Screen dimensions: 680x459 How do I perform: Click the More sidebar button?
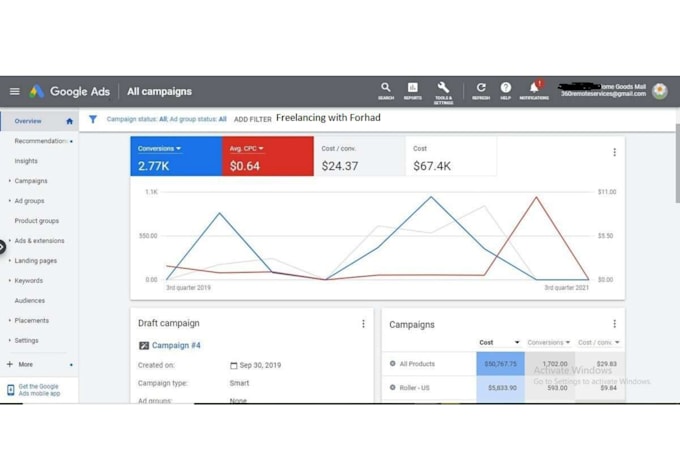pos(26,364)
